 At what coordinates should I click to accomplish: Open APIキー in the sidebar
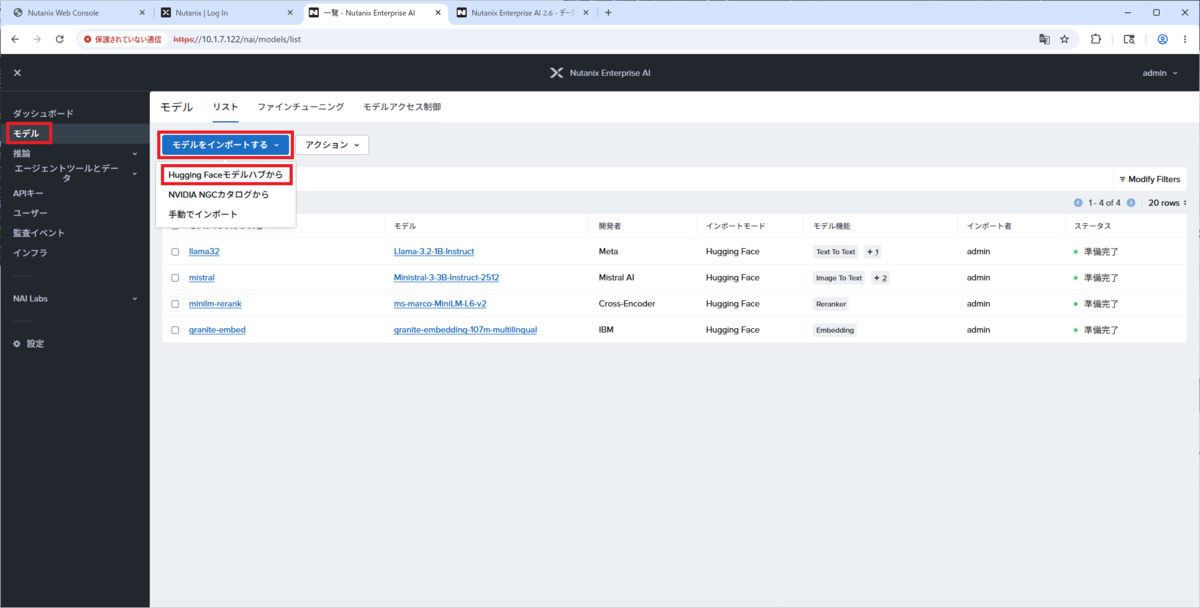(28, 193)
